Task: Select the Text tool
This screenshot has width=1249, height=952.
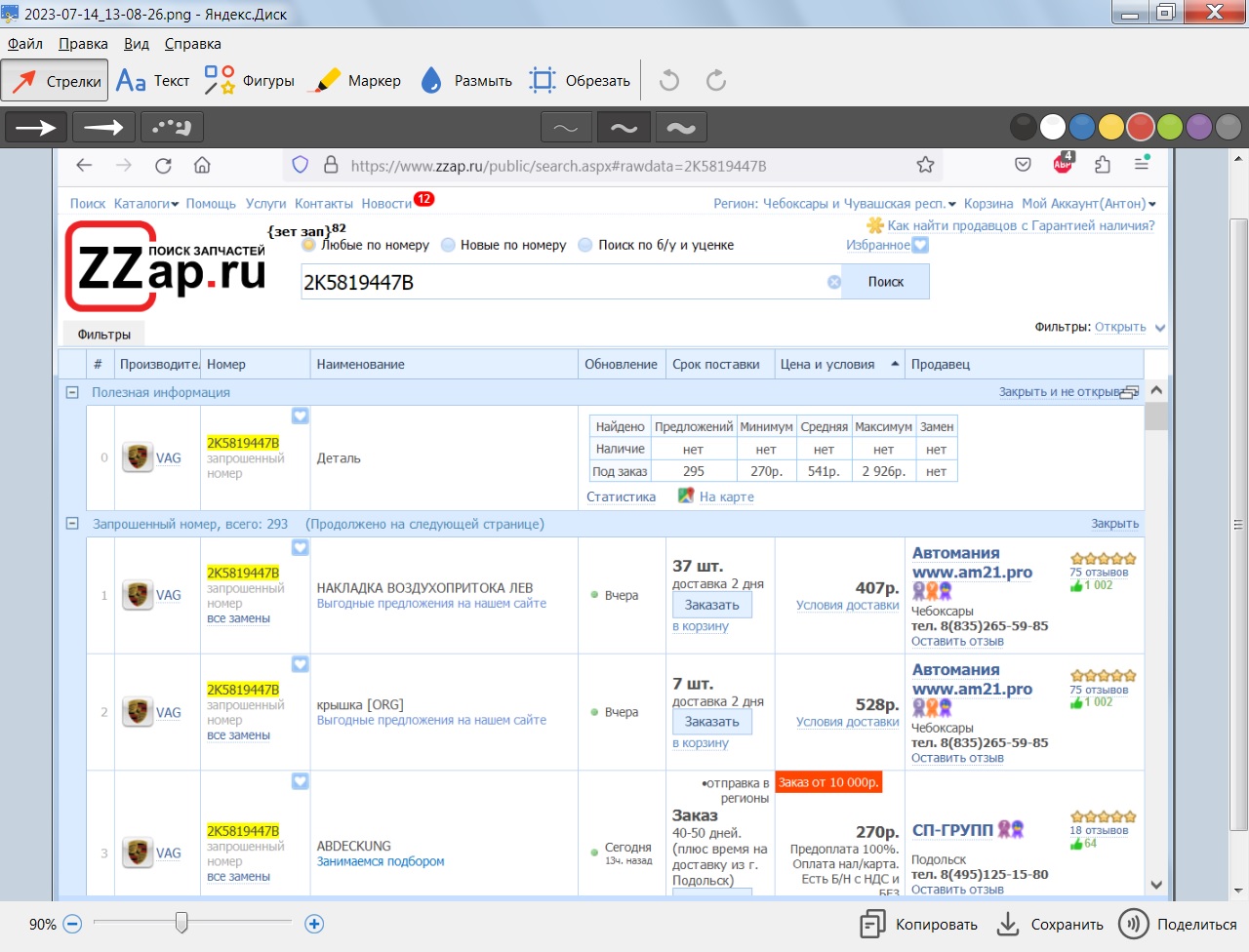Action: pyautogui.click(x=152, y=81)
